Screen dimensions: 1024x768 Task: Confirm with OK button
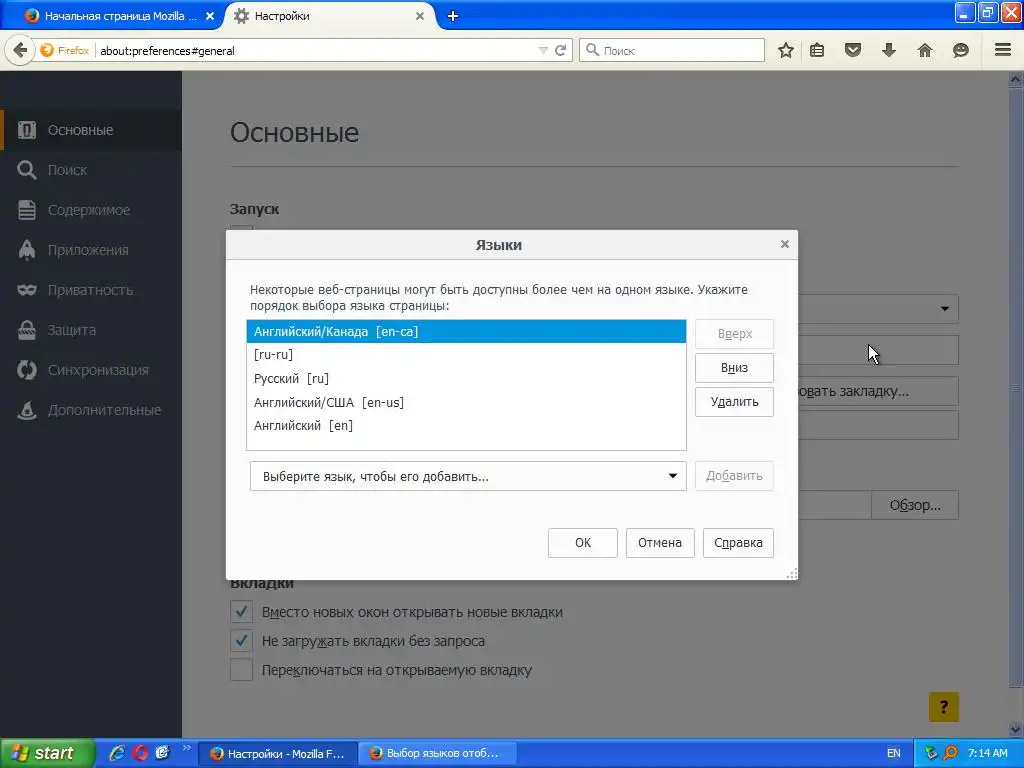pos(583,543)
